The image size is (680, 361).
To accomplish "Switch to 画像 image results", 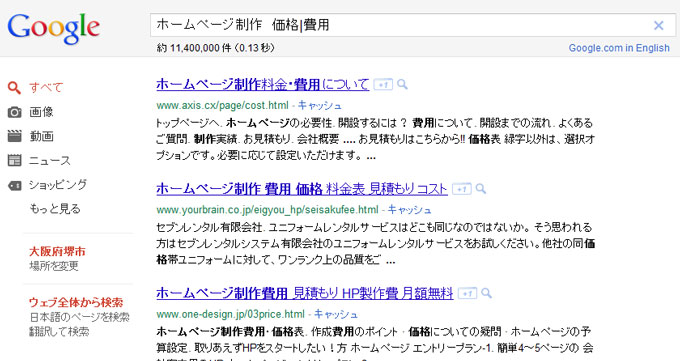I will tap(41, 112).
